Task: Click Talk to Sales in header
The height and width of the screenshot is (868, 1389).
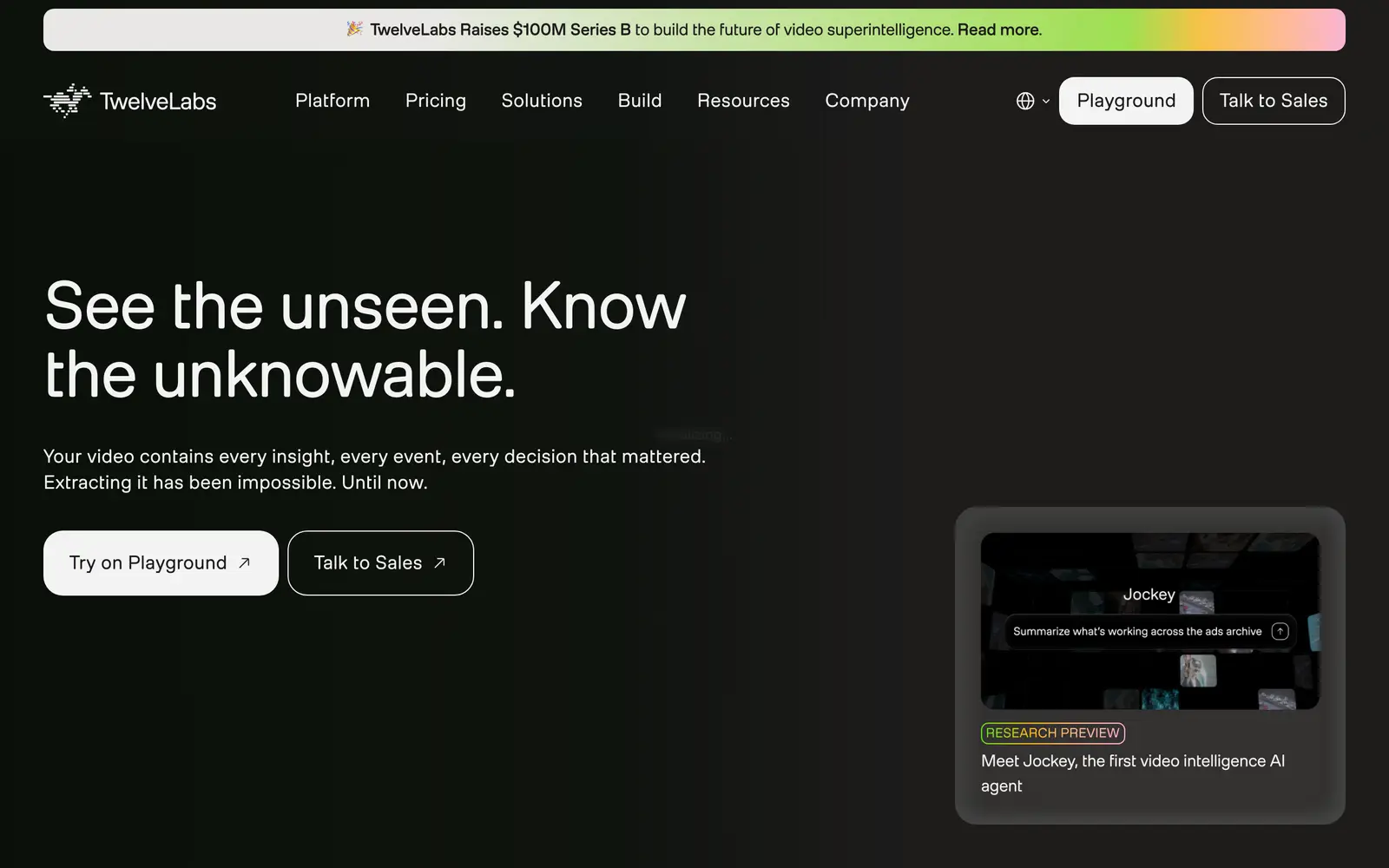Action: pyautogui.click(x=1274, y=101)
